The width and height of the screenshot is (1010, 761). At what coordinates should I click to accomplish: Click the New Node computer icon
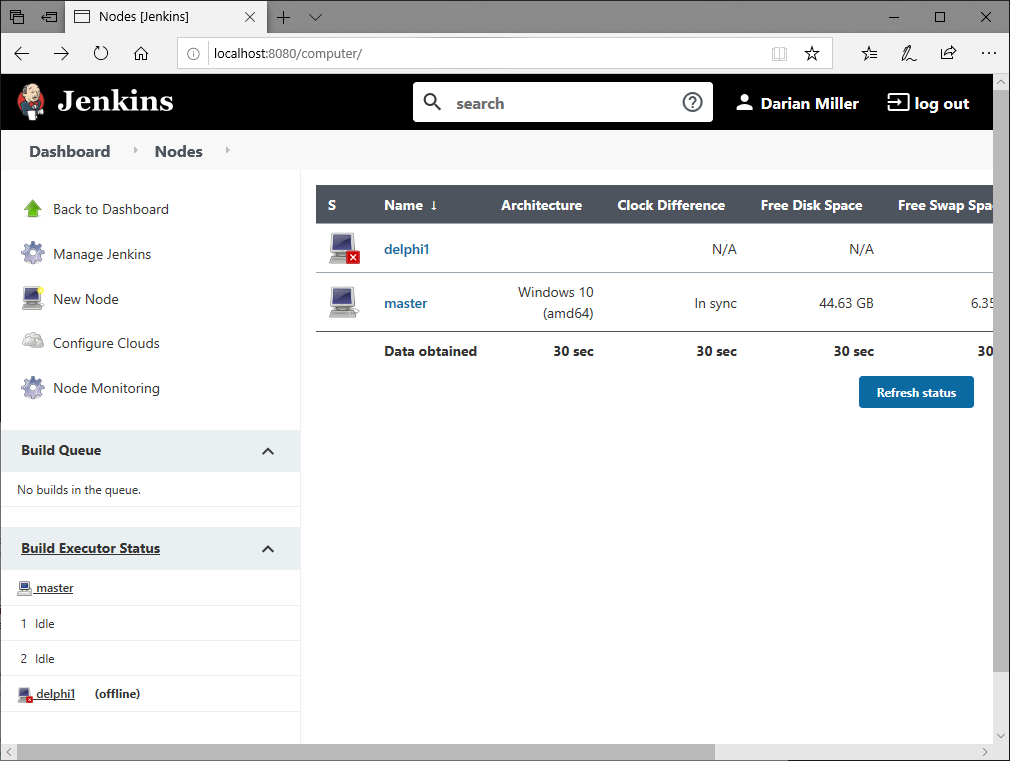(x=33, y=298)
